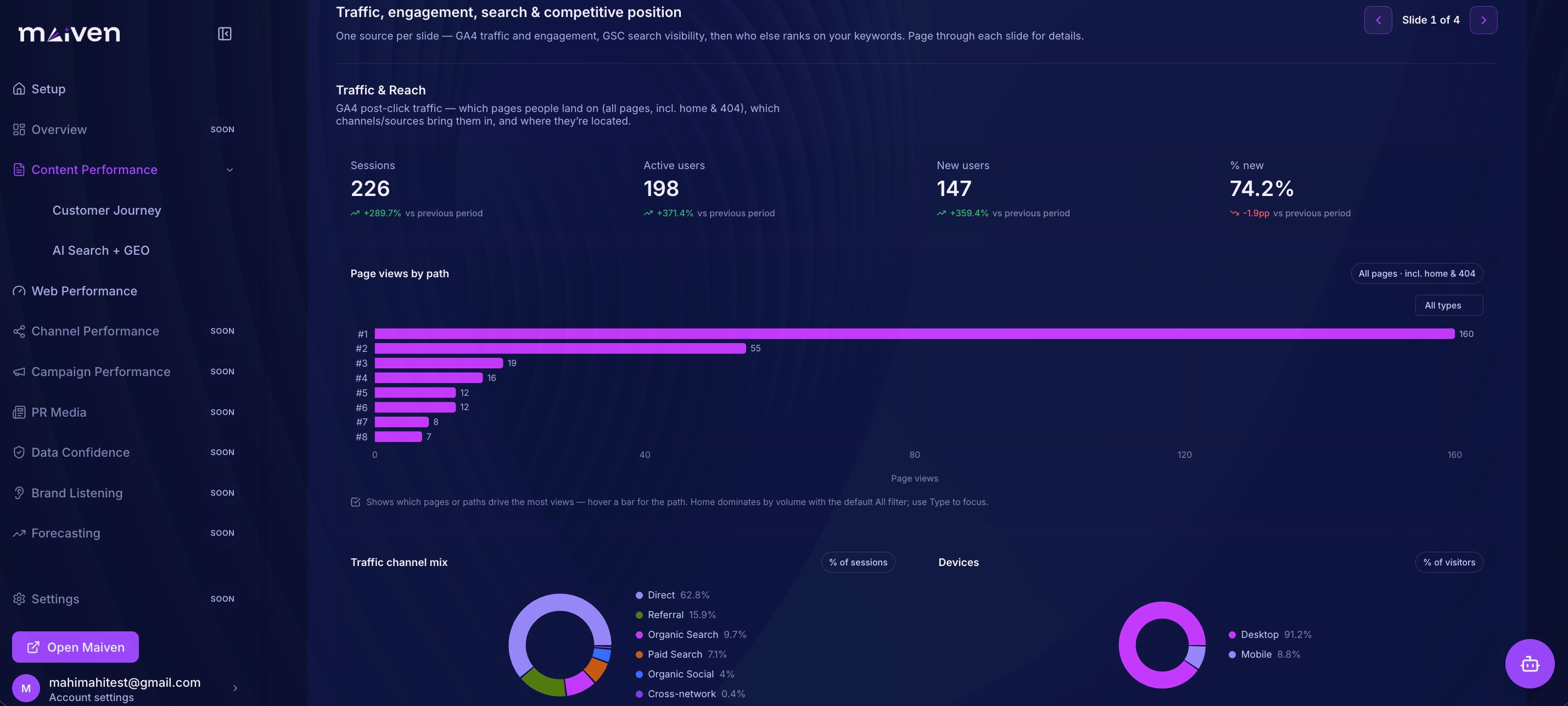Open the AI Search + GEO item
The width and height of the screenshot is (1568, 706).
coord(101,250)
